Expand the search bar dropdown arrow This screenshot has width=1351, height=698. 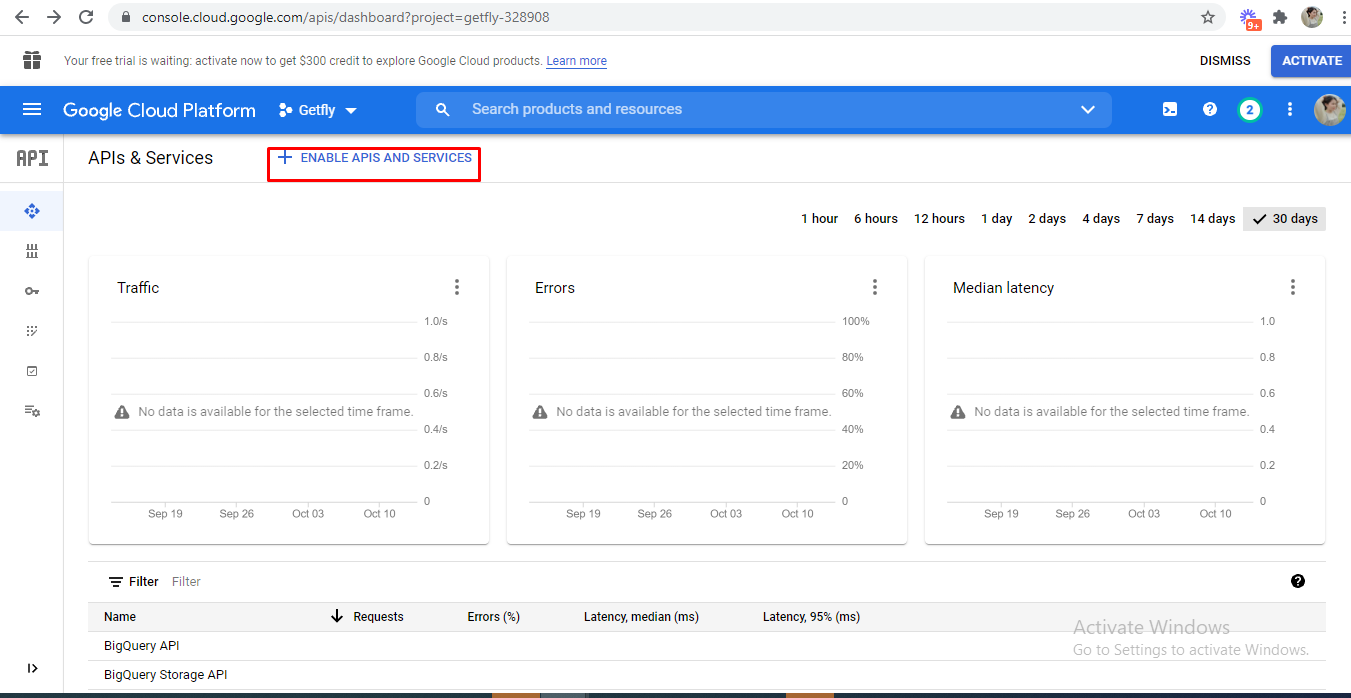1088,110
